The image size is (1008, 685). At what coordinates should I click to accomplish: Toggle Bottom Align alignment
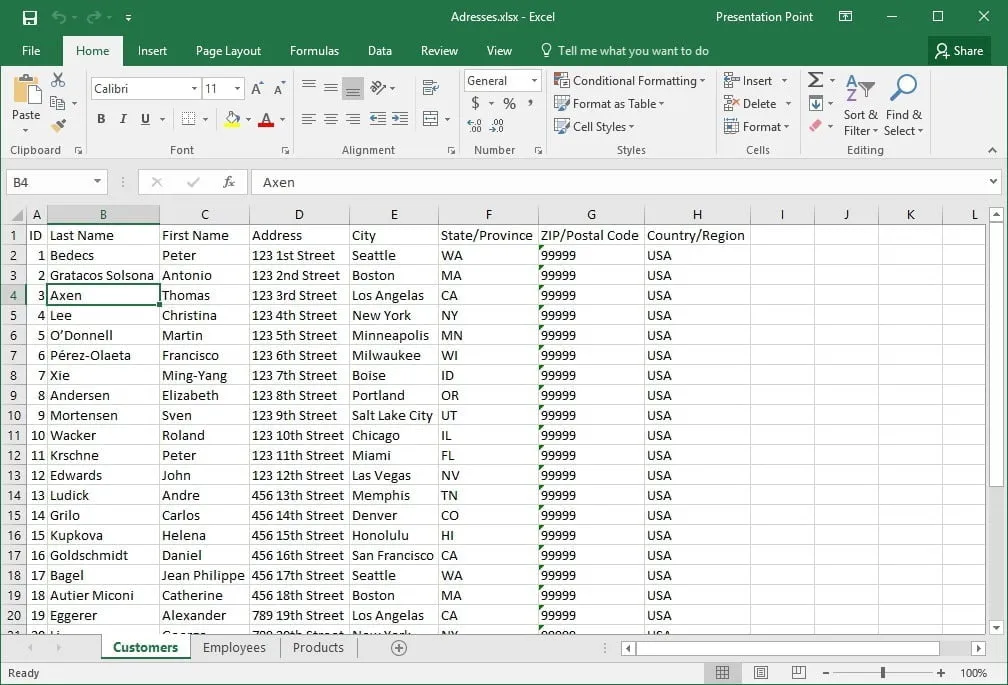(x=353, y=89)
